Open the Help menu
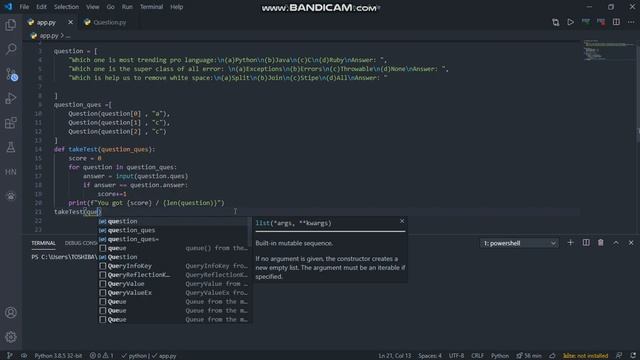This screenshot has width=640, height=360. tap(176, 7)
